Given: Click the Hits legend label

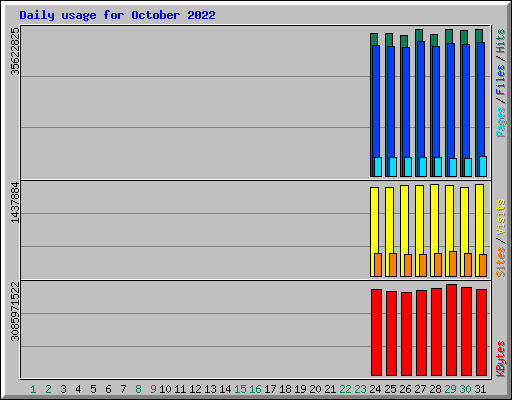Looking at the screenshot, I should tap(501, 41).
